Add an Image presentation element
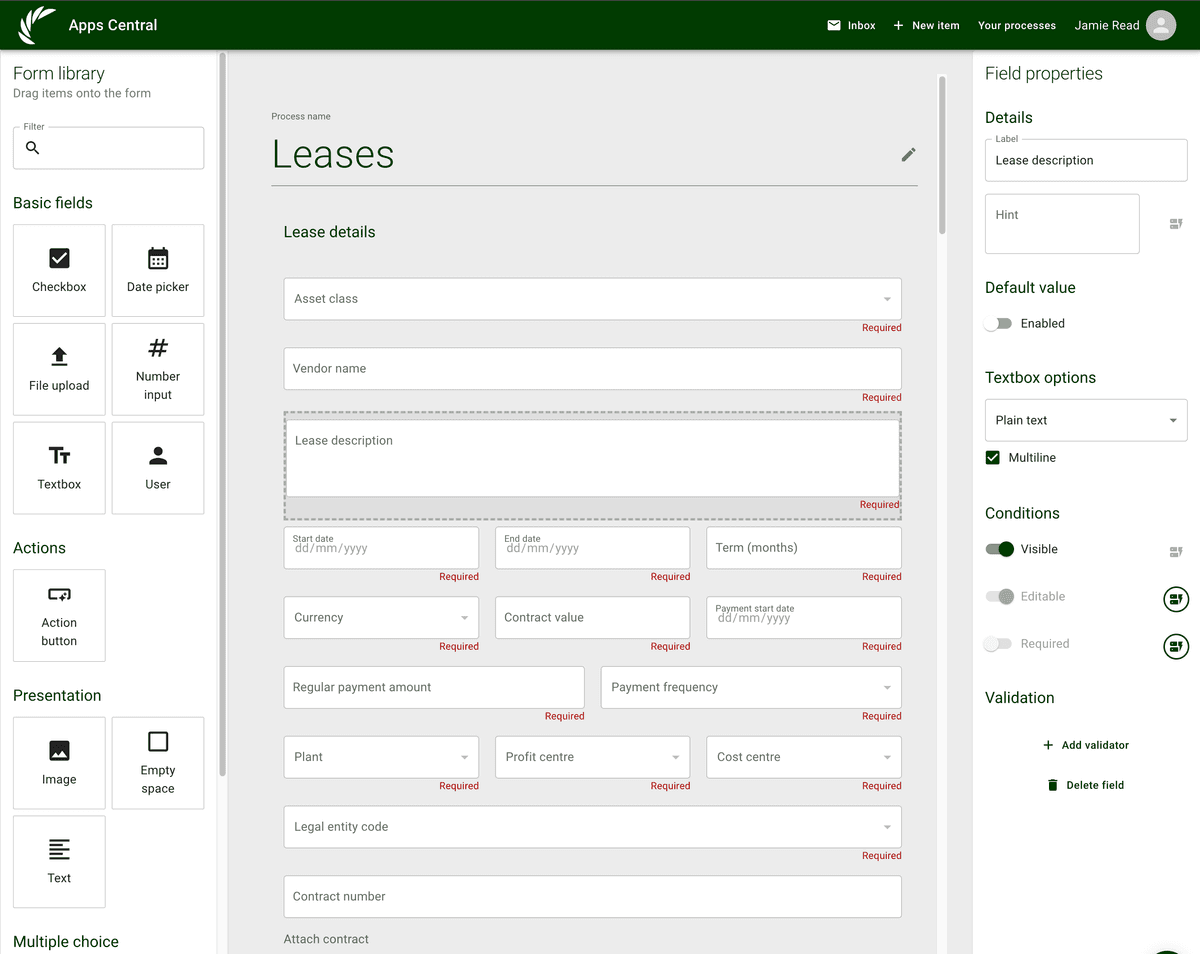The height and width of the screenshot is (954, 1200). [58, 762]
